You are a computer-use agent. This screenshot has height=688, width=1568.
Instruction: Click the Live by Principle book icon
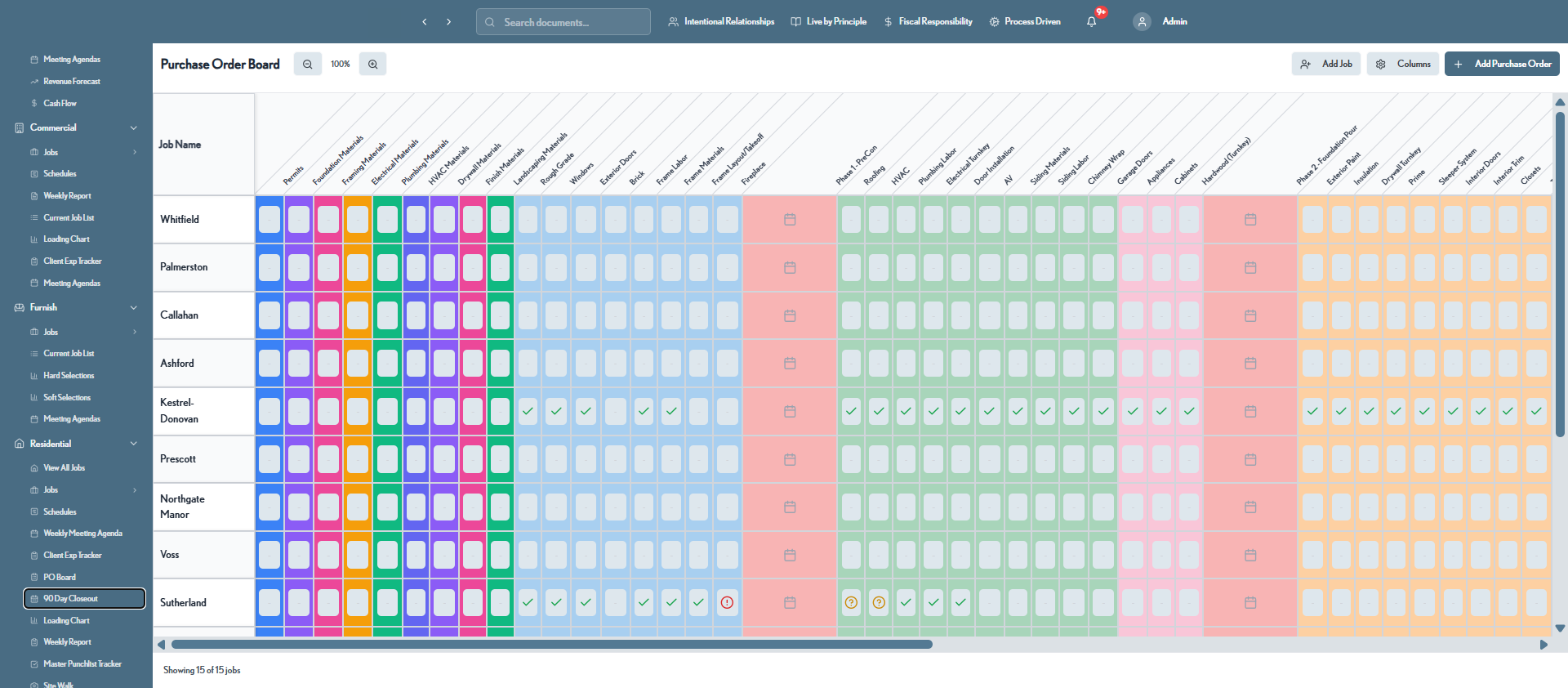[795, 22]
